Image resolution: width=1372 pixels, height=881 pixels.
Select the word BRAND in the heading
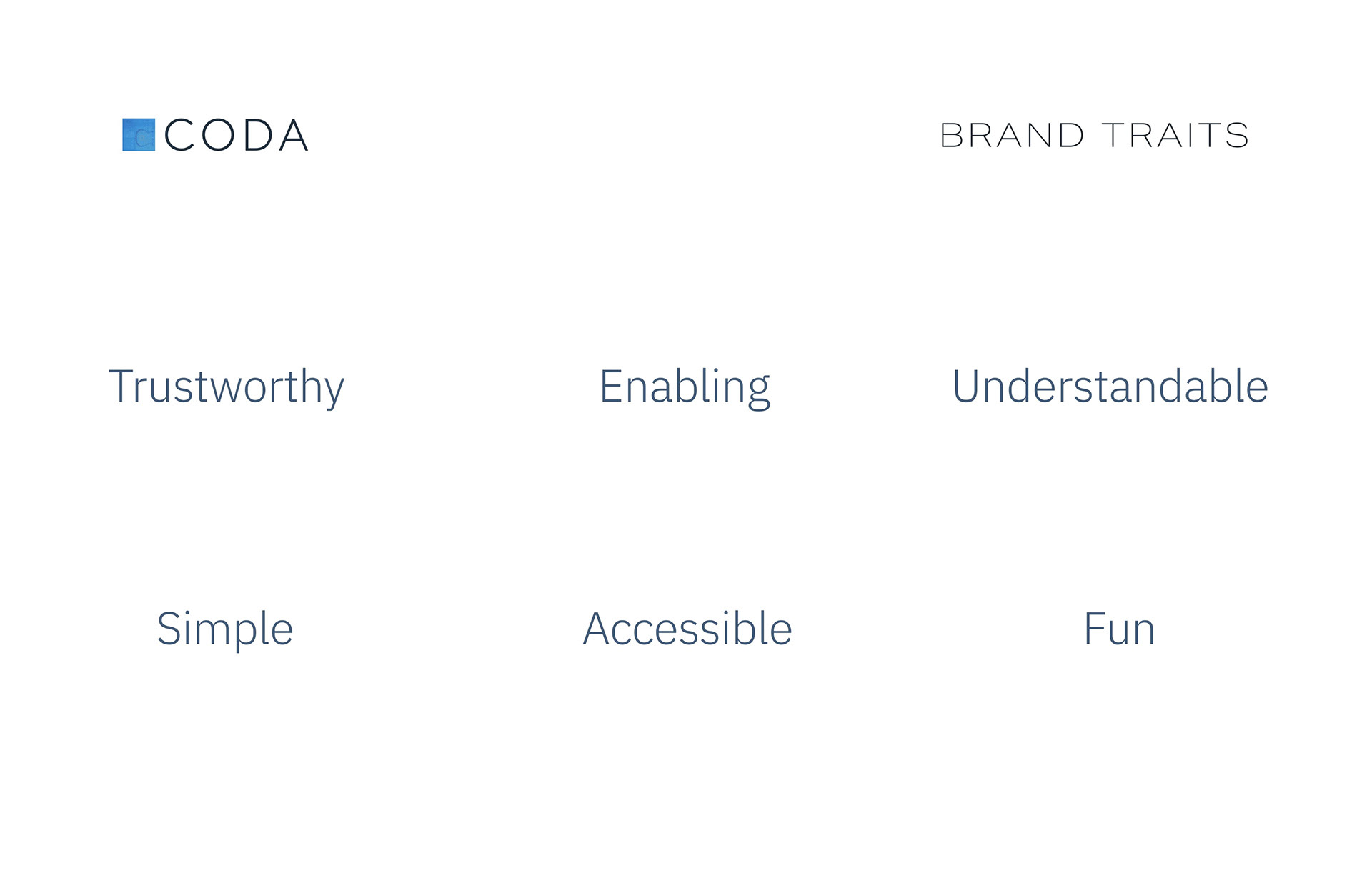[x=1012, y=135]
